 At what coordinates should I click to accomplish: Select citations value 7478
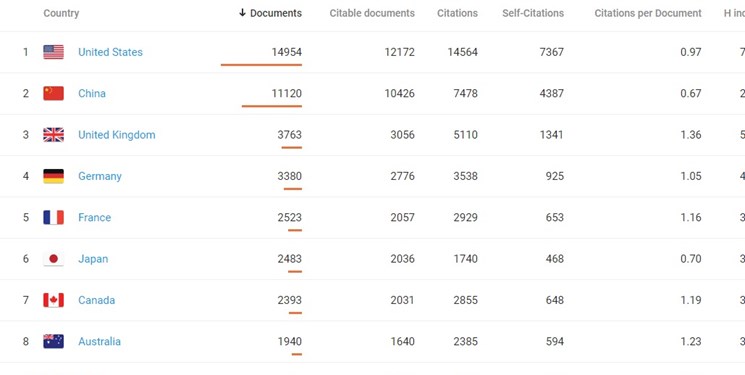coord(466,93)
